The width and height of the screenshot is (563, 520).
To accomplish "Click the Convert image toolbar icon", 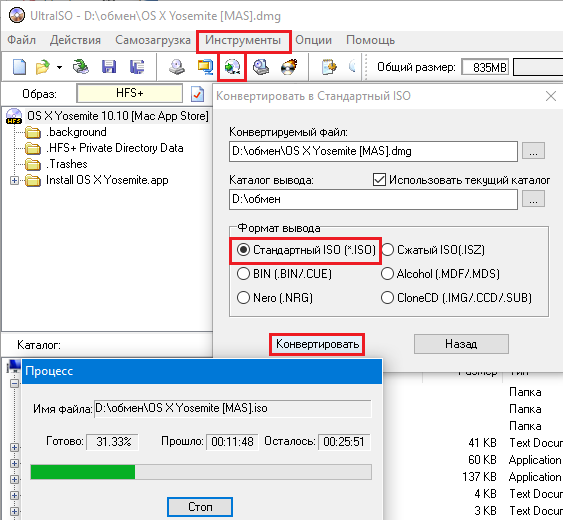I will click(232, 67).
